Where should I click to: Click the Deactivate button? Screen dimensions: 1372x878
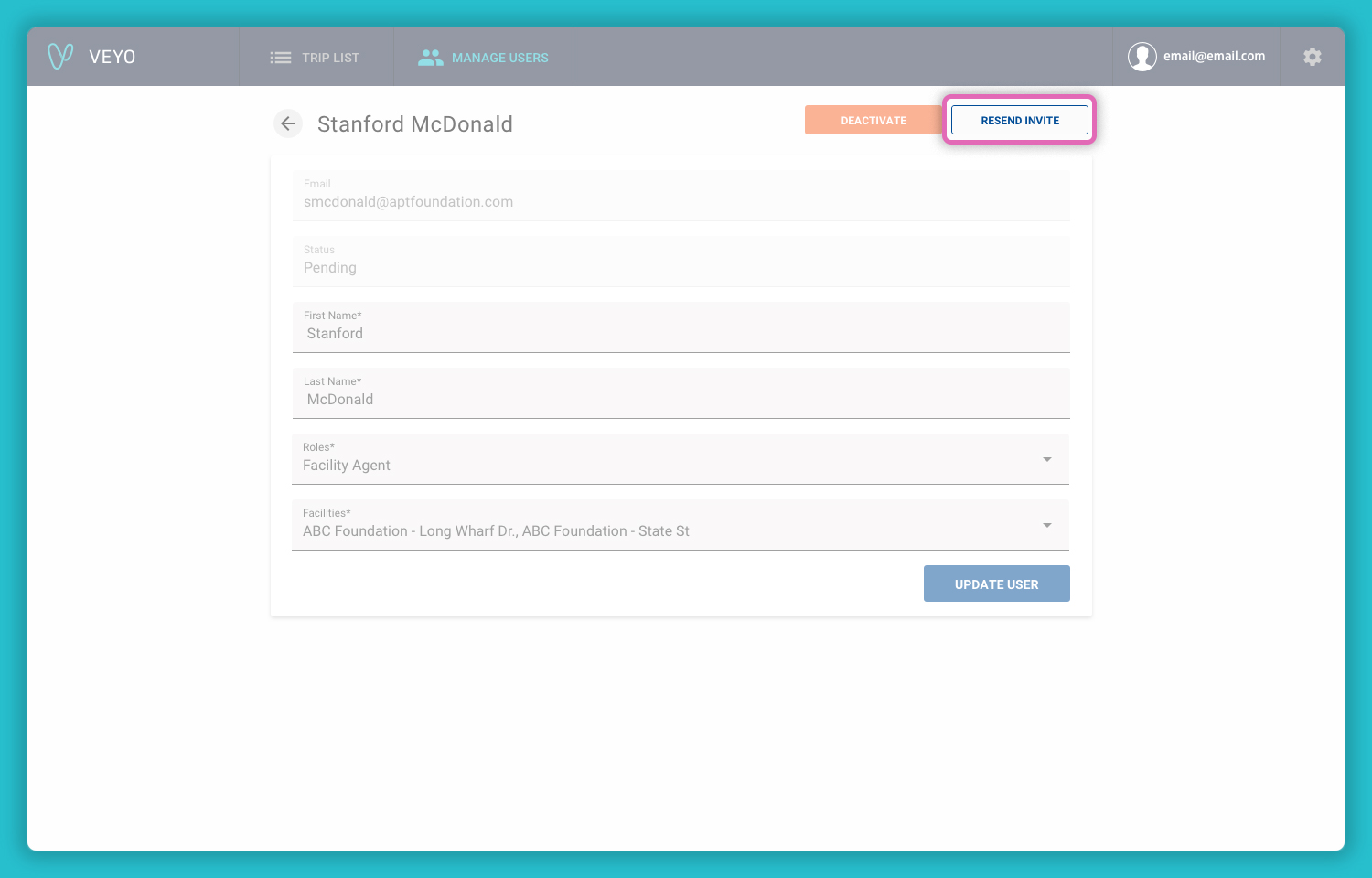874,120
